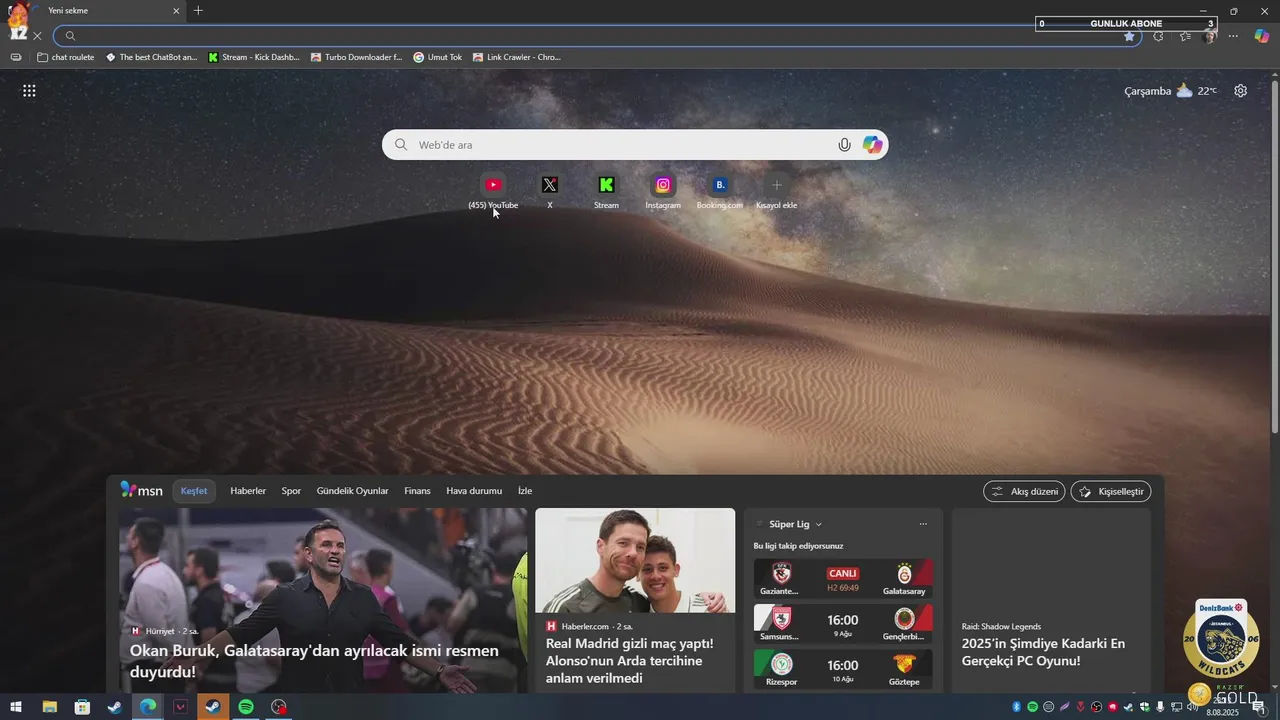Open the Stream - Kick Dashboard bookmark
The height and width of the screenshot is (720, 1280).
(254, 57)
